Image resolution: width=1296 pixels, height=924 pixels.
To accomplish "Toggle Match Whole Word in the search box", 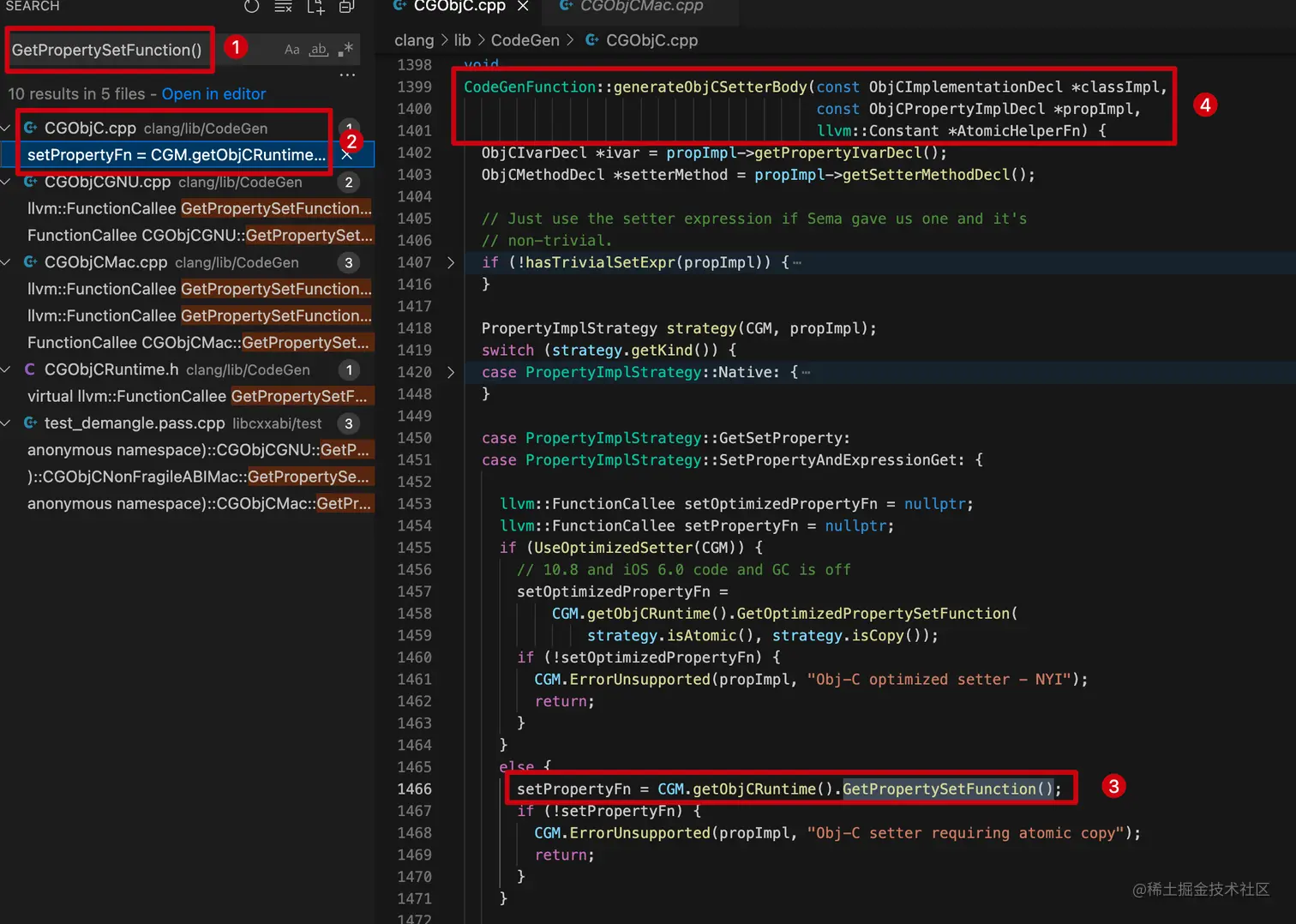I will point(318,49).
